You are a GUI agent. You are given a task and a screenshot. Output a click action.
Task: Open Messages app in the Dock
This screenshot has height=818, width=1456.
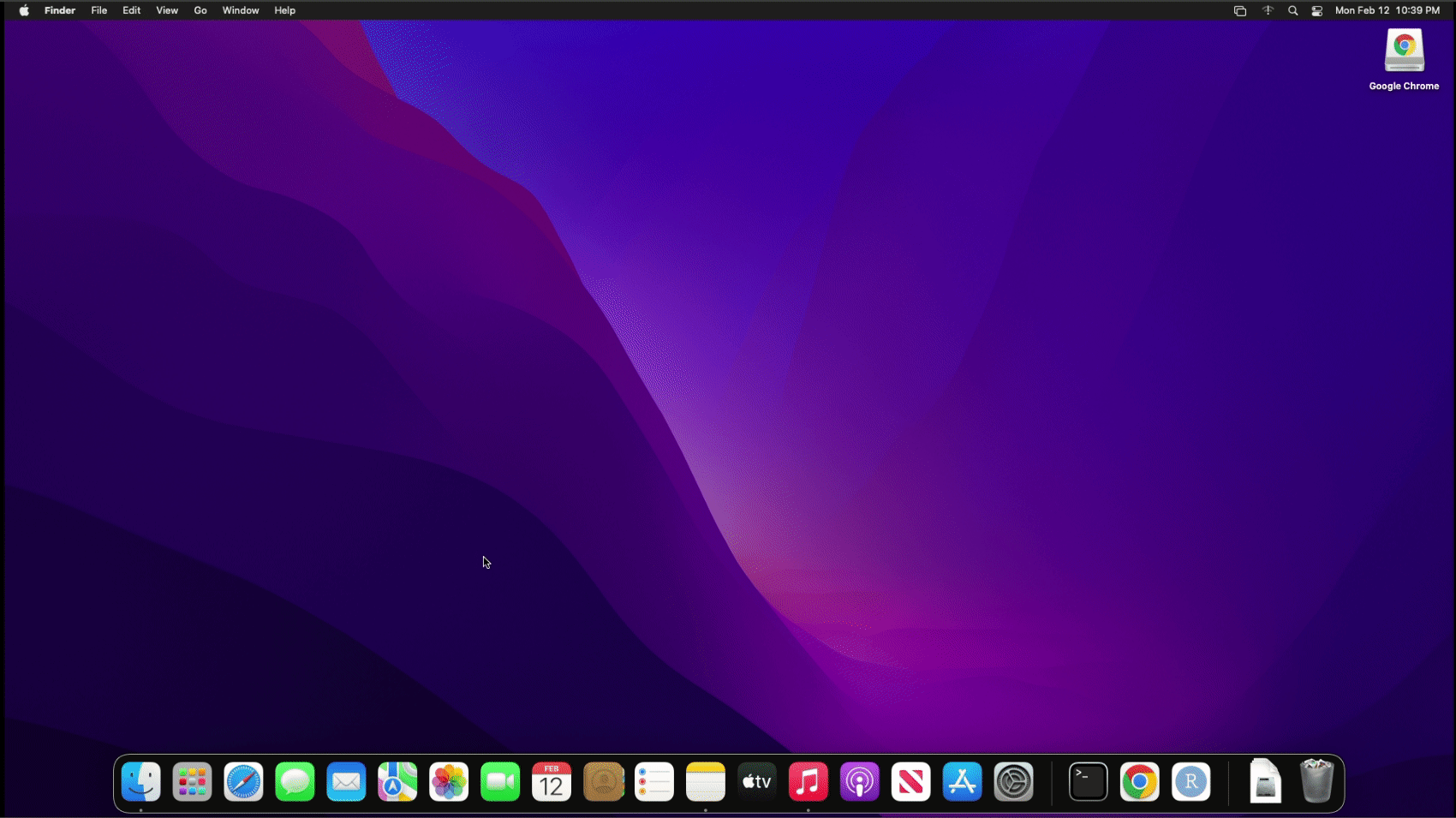coord(295,781)
